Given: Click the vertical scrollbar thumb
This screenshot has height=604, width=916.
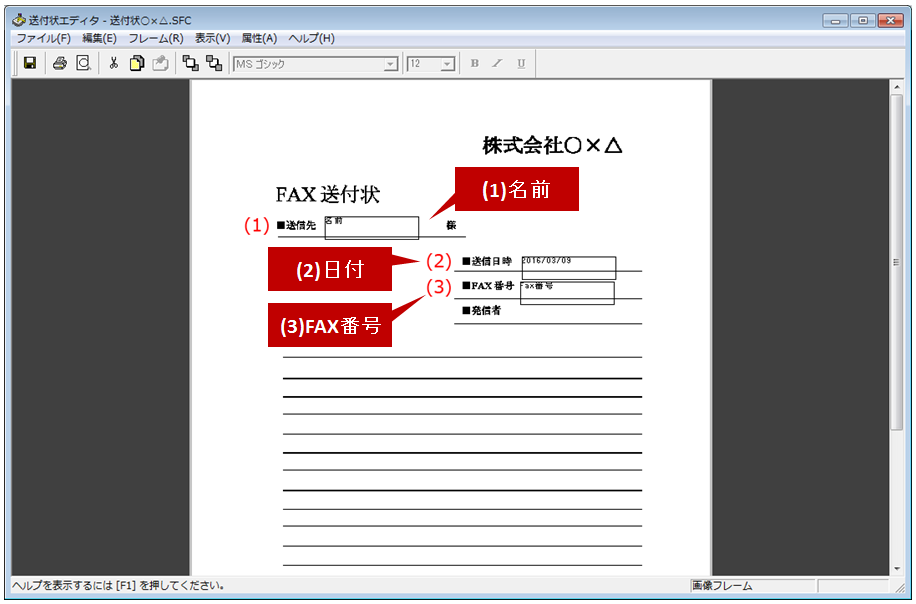Looking at the screenshot, I should point(897,262).
